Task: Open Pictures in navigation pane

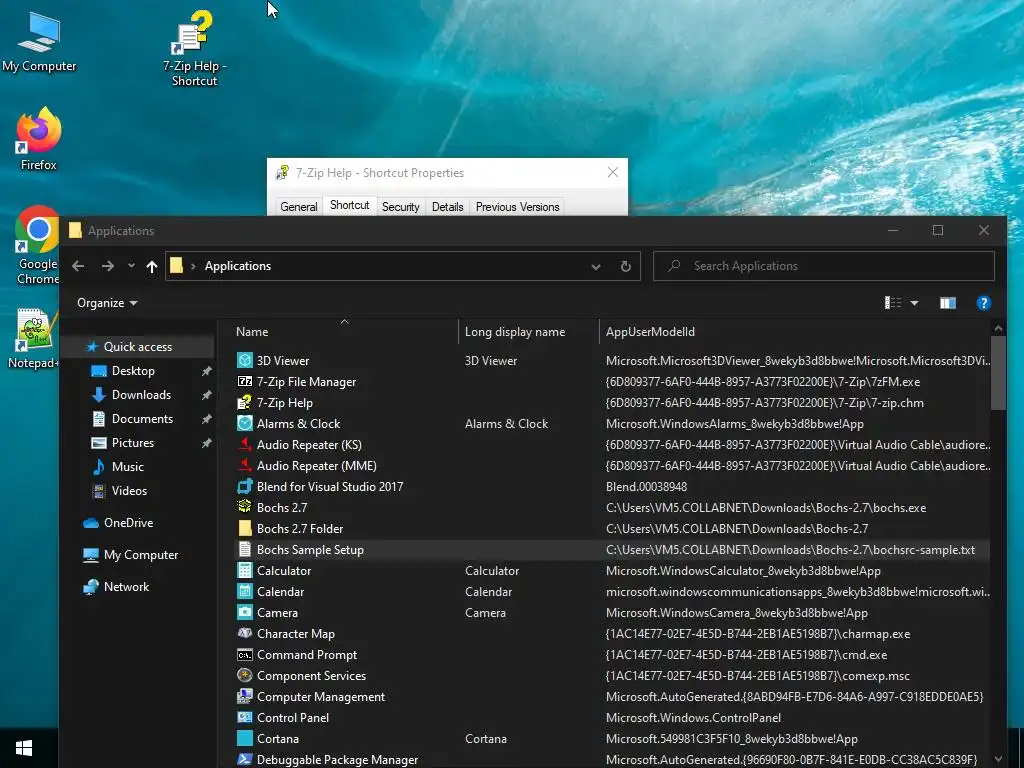Action: click(133, 443)
